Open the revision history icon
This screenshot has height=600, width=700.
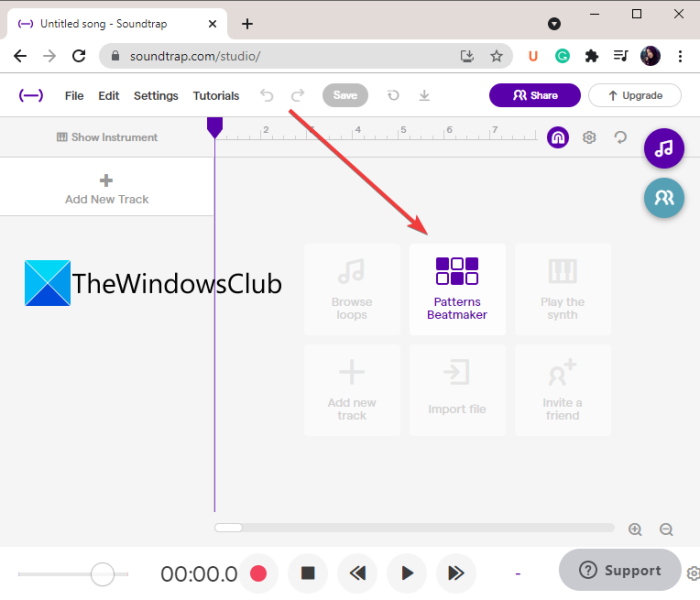tap(393, 95)
